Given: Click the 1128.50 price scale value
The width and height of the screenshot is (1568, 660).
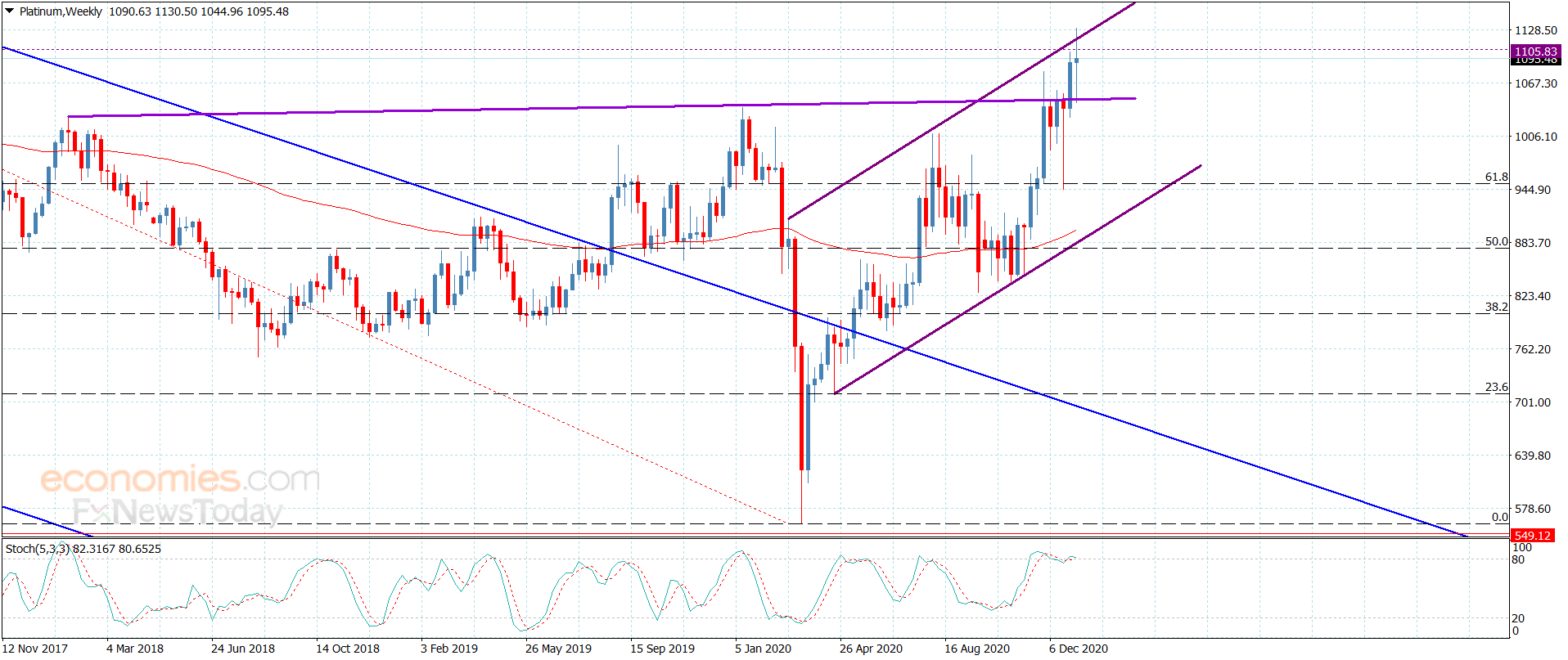Looking at the screenshot, I should (x=1536, y=30).
